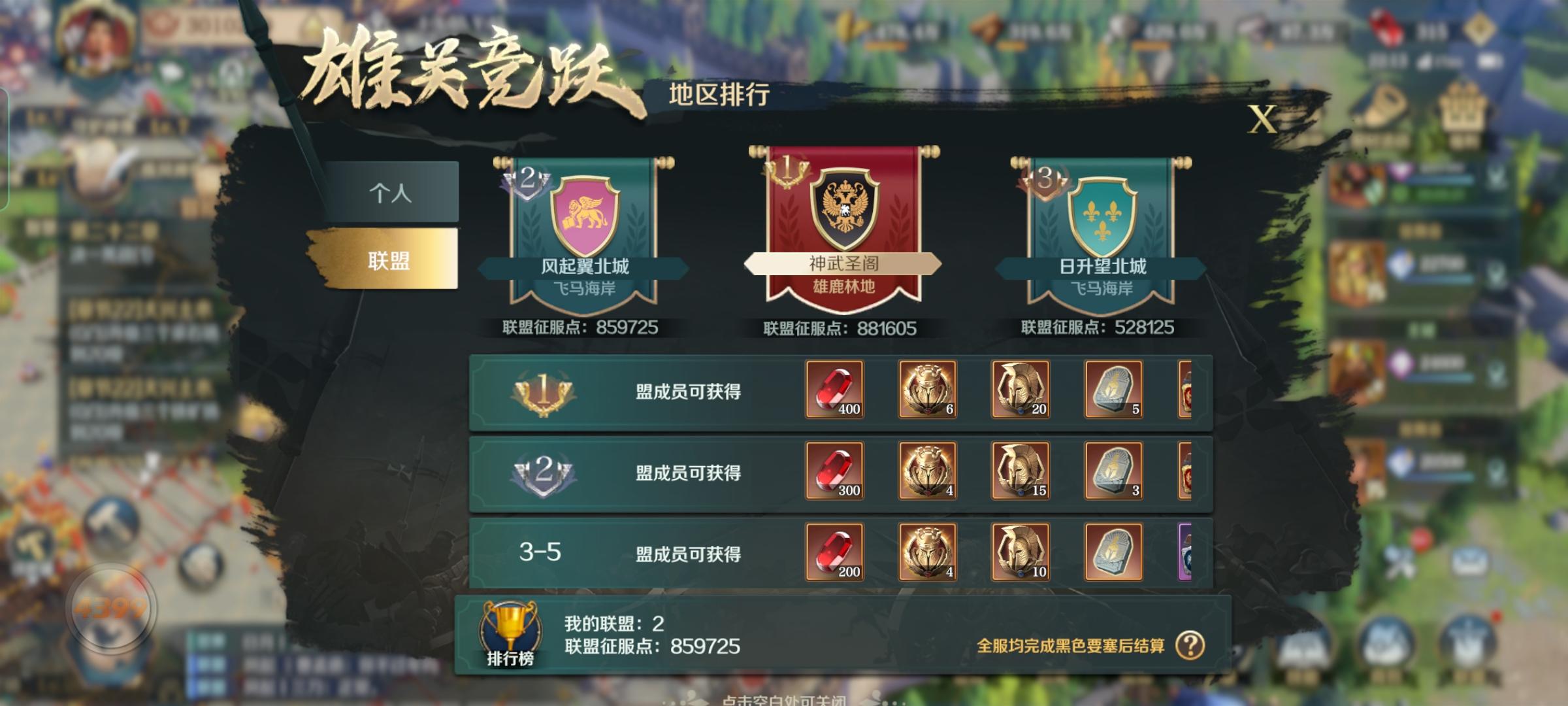1568x706 pixels.
Task: Switch to the 个人 tab
Action: (391, 192)
